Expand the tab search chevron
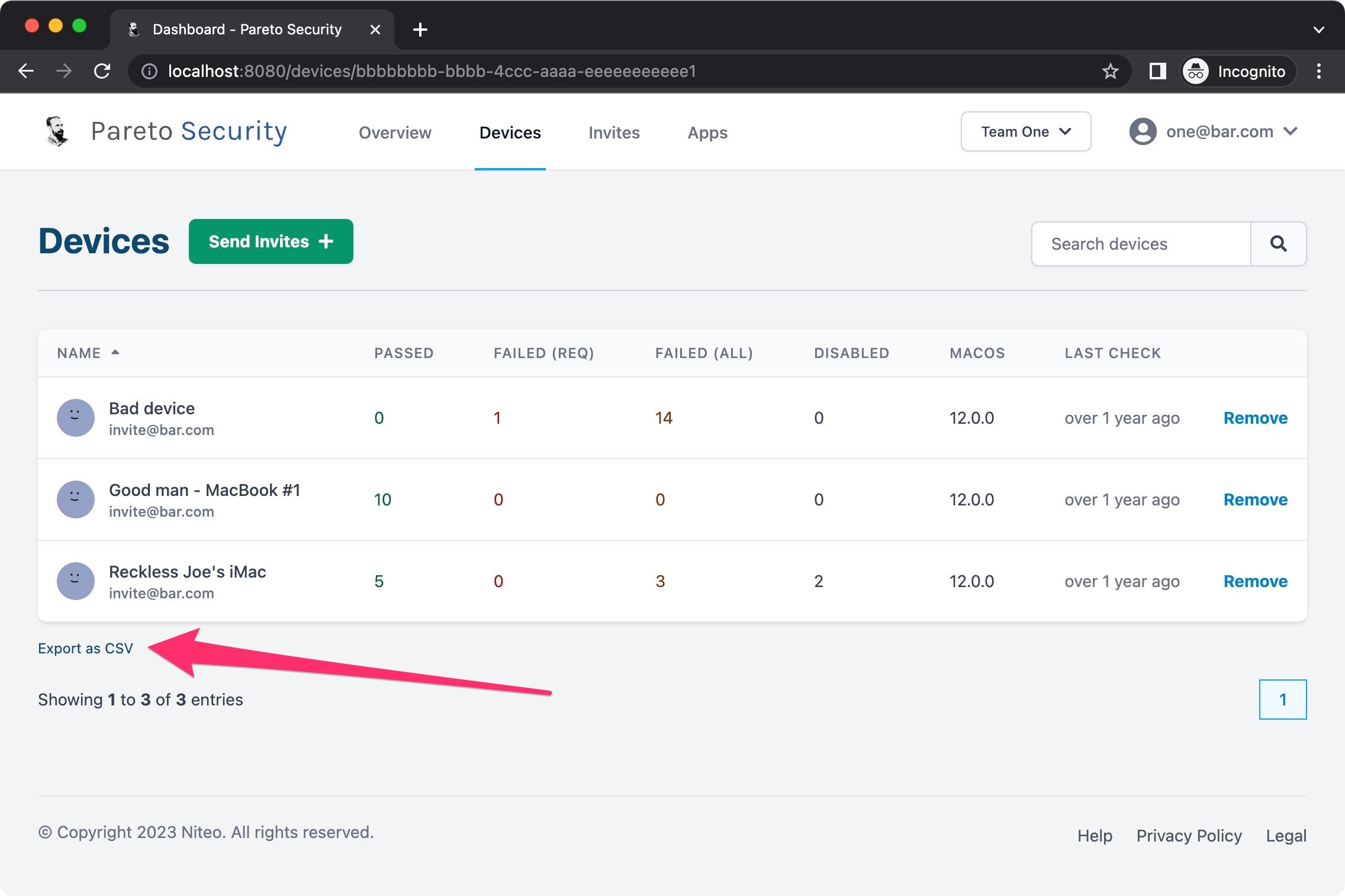Screen dimensions: 1345x896 1318,29
